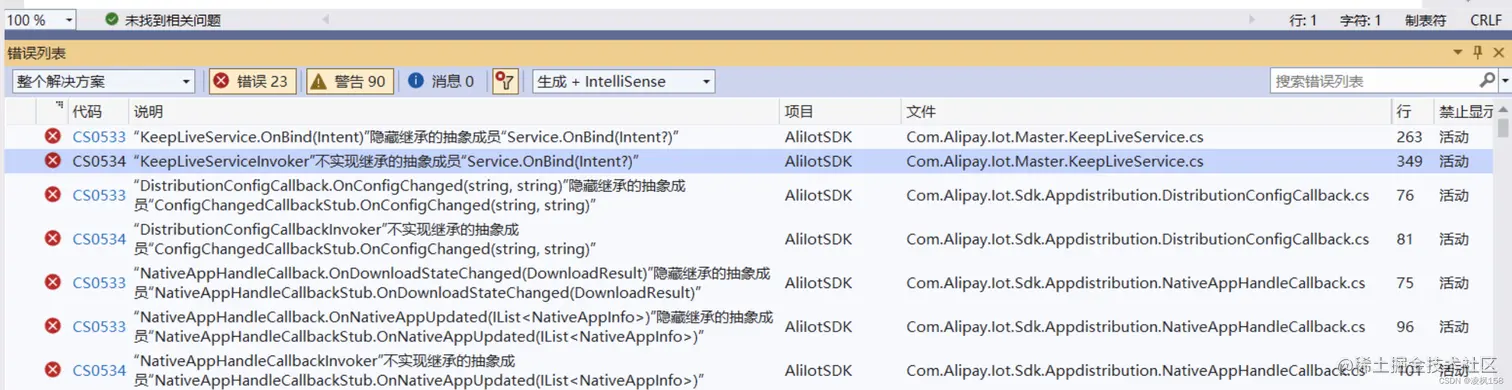The image size is (1512, 390).
Task: Open the CS0533 link for KeepLiveService.OnBind
Action: tap(99, 137)
